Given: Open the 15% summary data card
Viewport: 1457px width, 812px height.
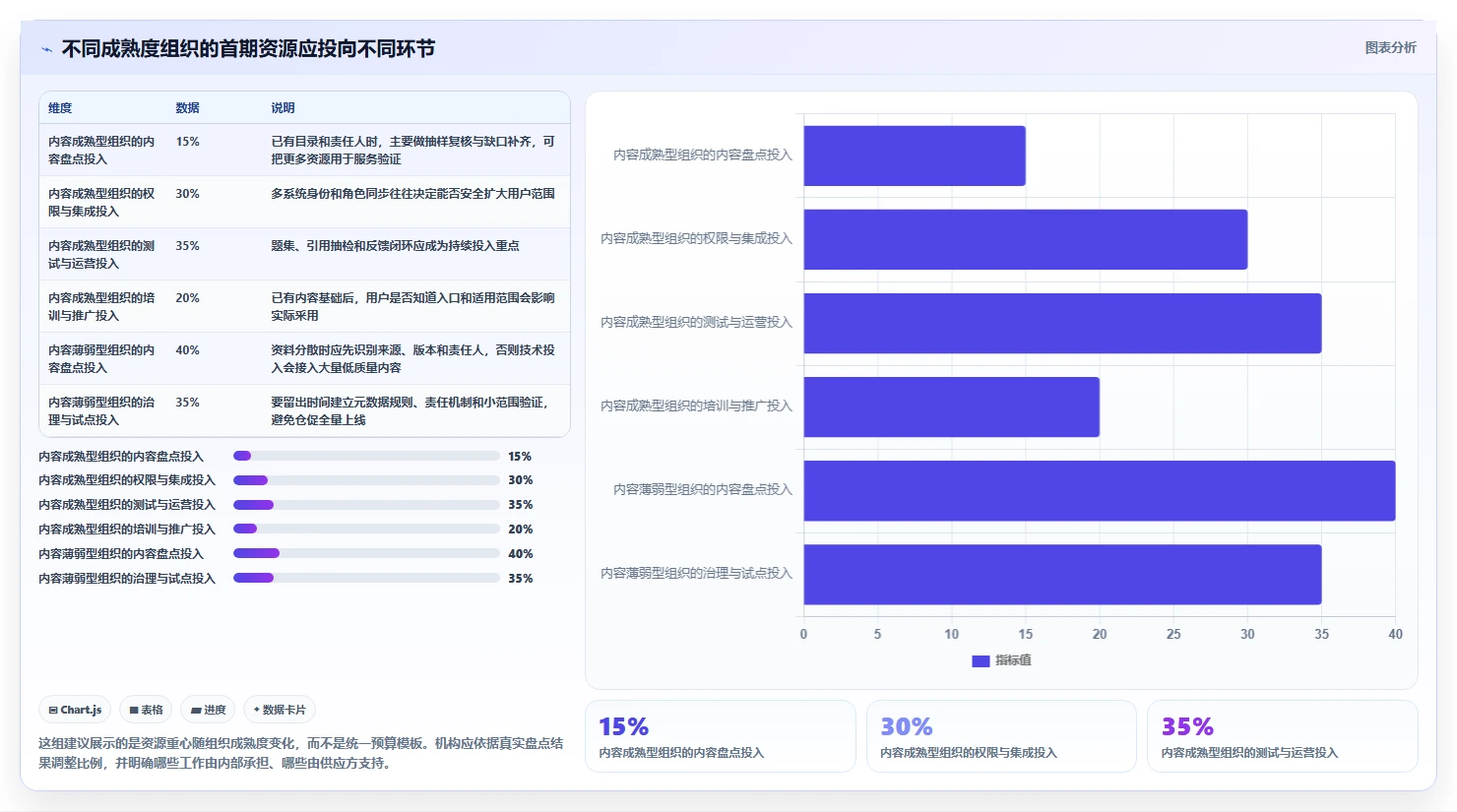Looking at the screenshot, I should tap(721, 736).
